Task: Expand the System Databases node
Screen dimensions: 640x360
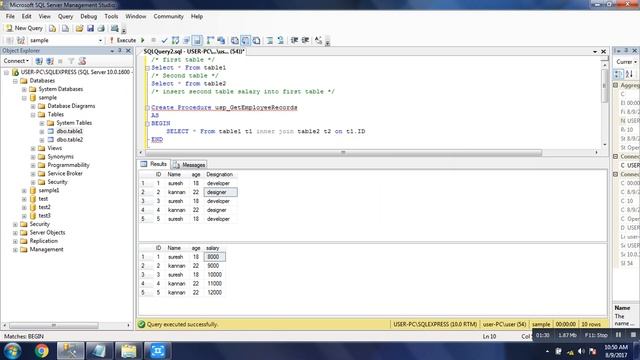Action: point(24,89)
